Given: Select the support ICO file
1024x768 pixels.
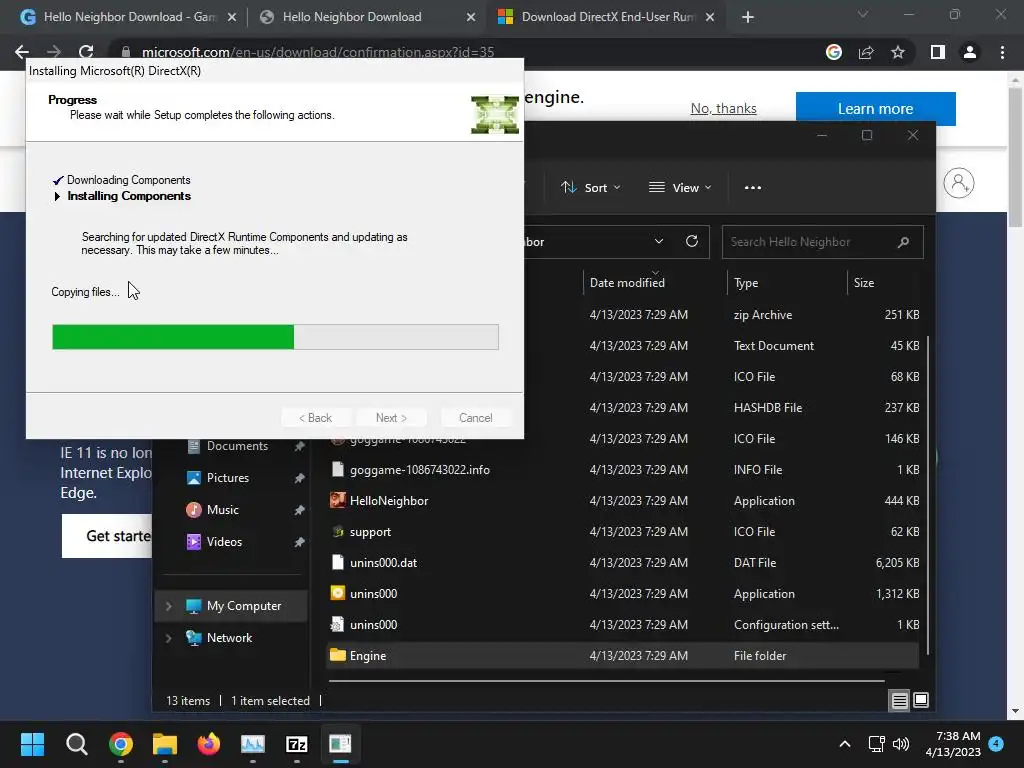Looking at the screenshot, I should (x=622, y=532).
